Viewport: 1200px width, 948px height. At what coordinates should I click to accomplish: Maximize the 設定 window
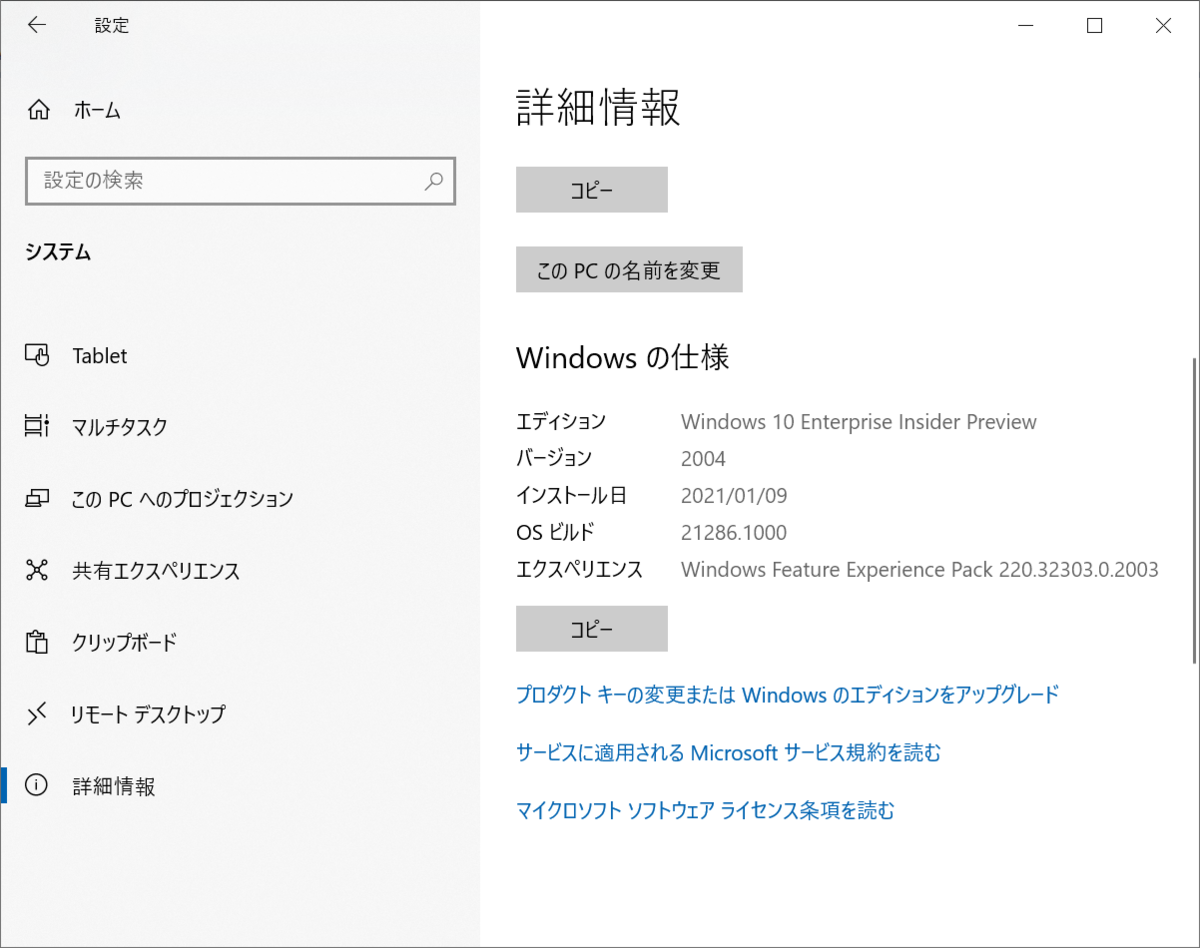click(1094, 26)
